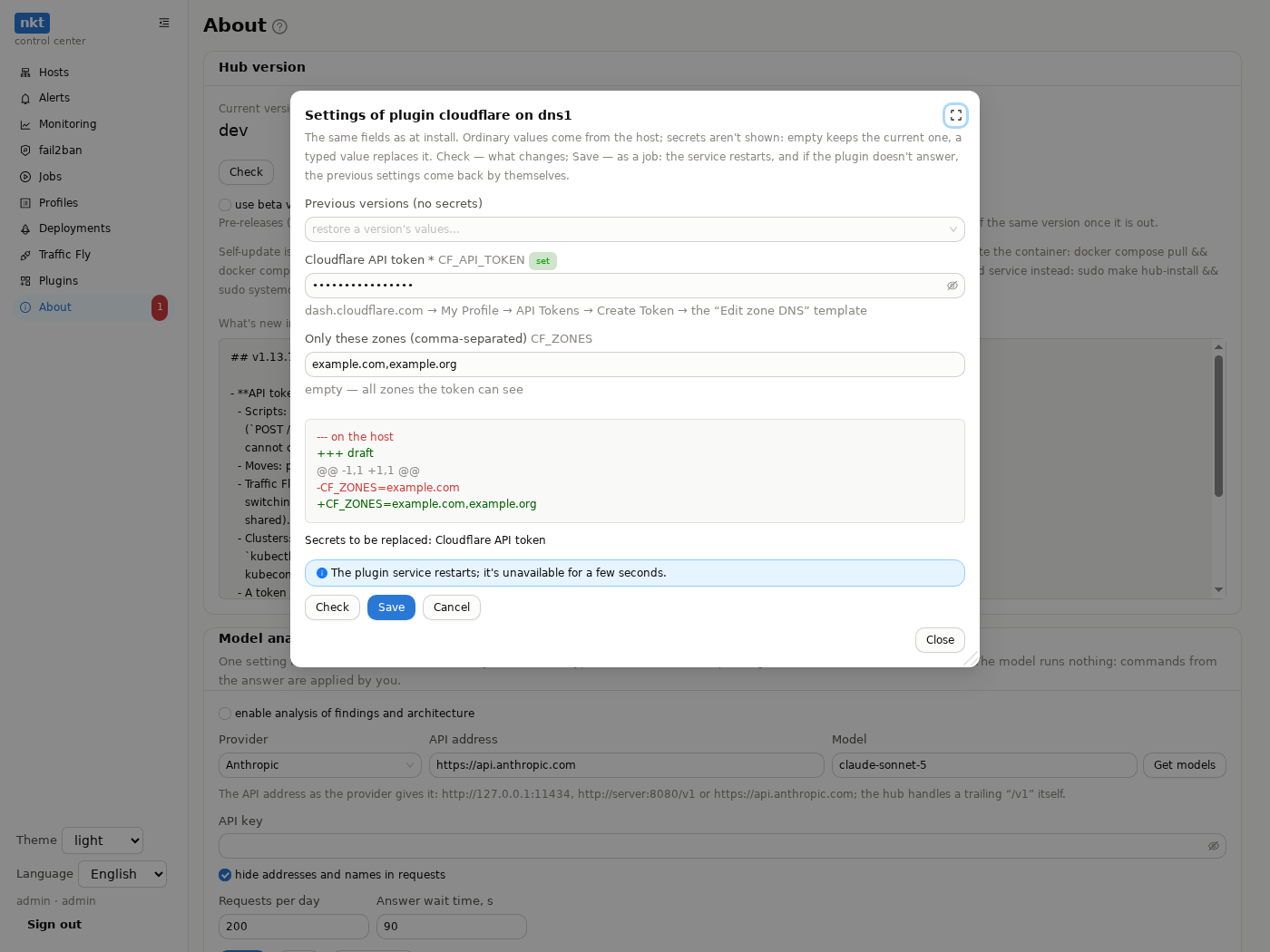Screen dimensions: 1270x952
Task: Open the Provider dropdown set to Anthropic
Action: pyautogui.click(x=320, y=765)
